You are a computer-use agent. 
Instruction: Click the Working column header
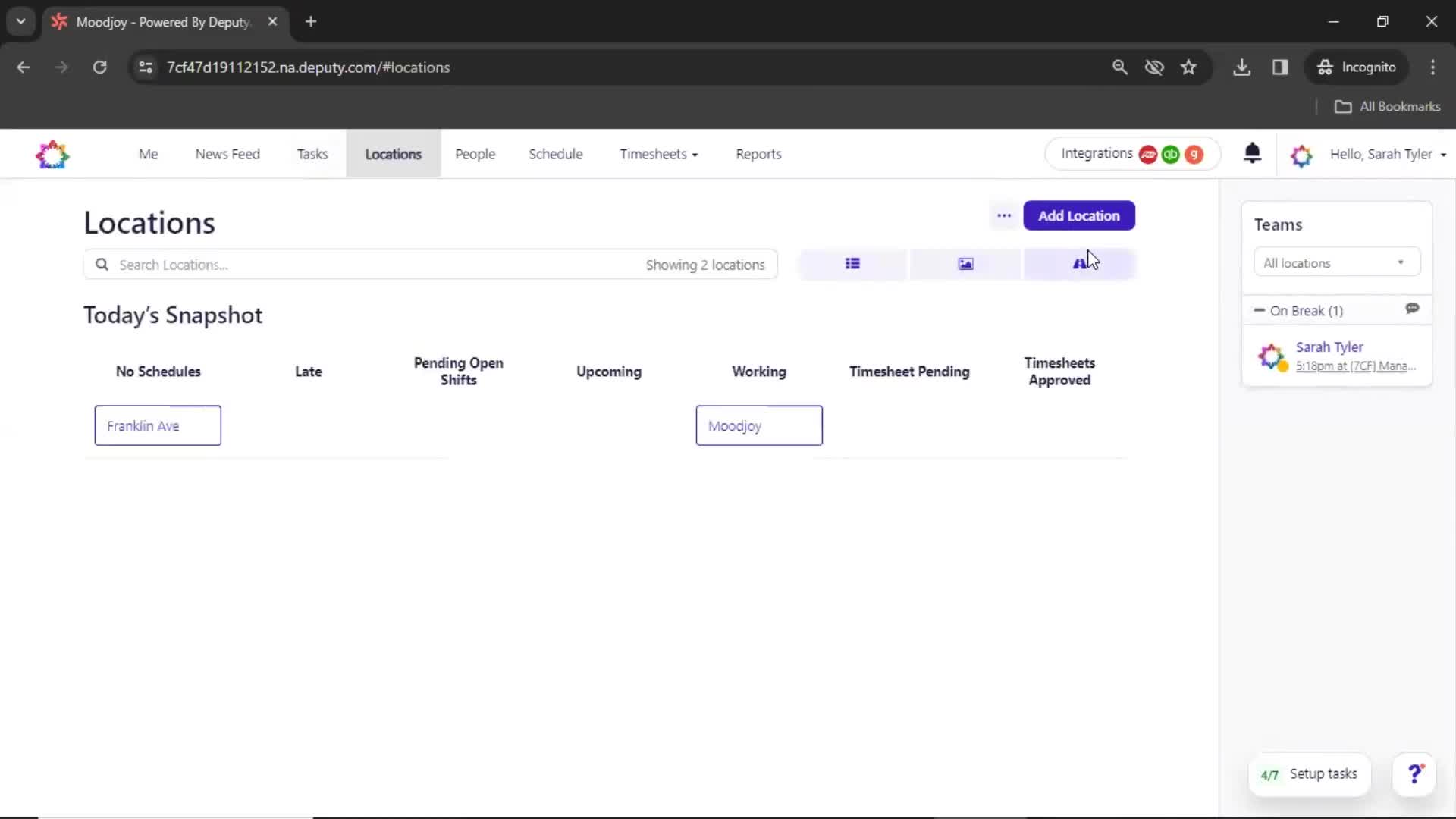759,372
